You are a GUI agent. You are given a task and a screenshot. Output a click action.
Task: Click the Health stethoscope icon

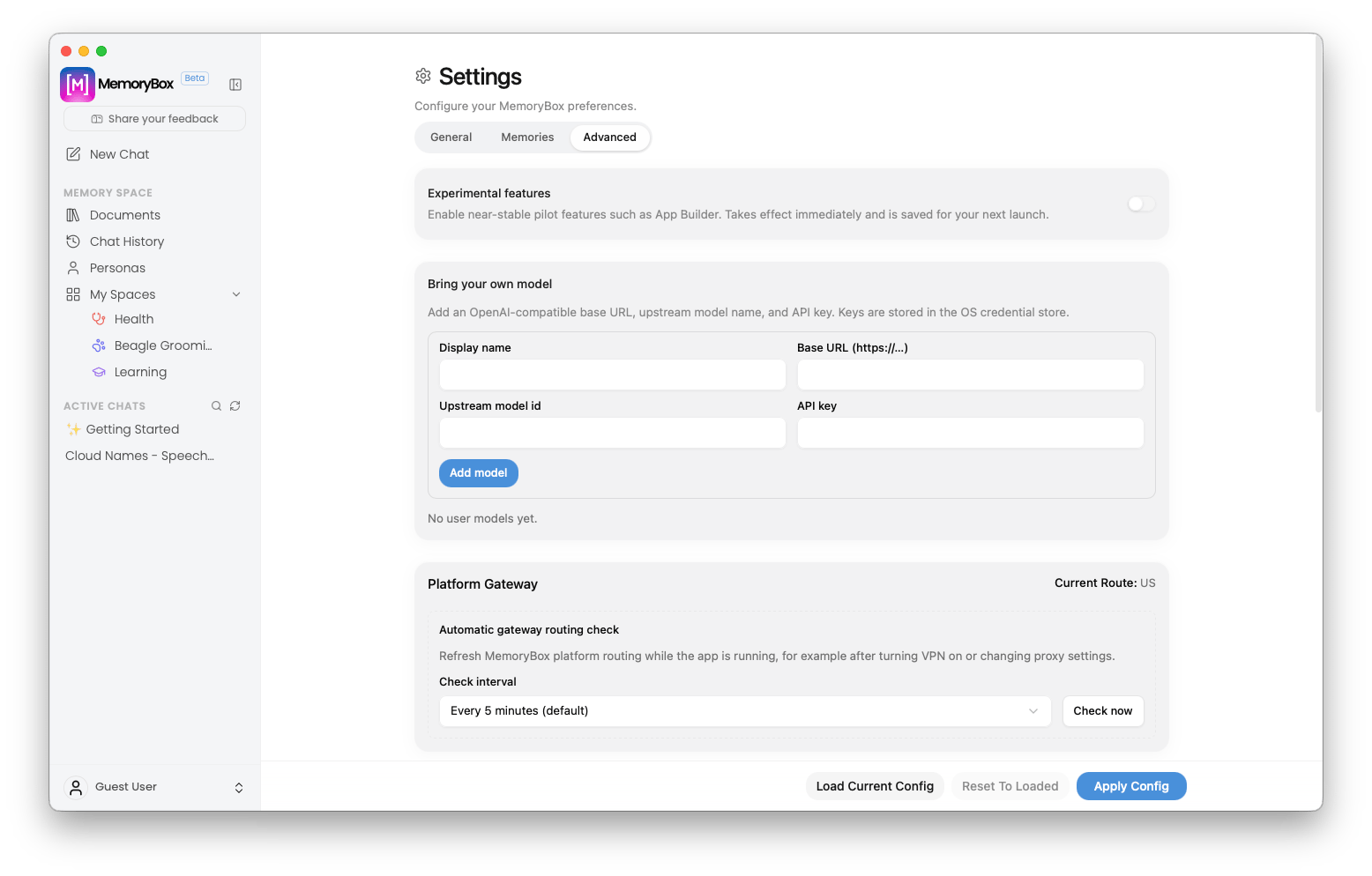[99, 319]
